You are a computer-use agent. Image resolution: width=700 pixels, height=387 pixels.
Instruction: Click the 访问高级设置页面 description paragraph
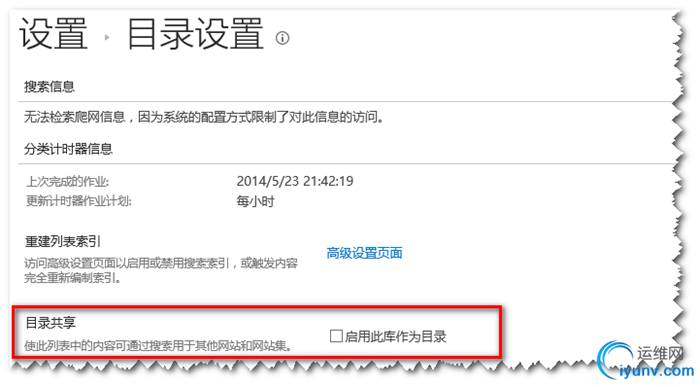point(161,270)
